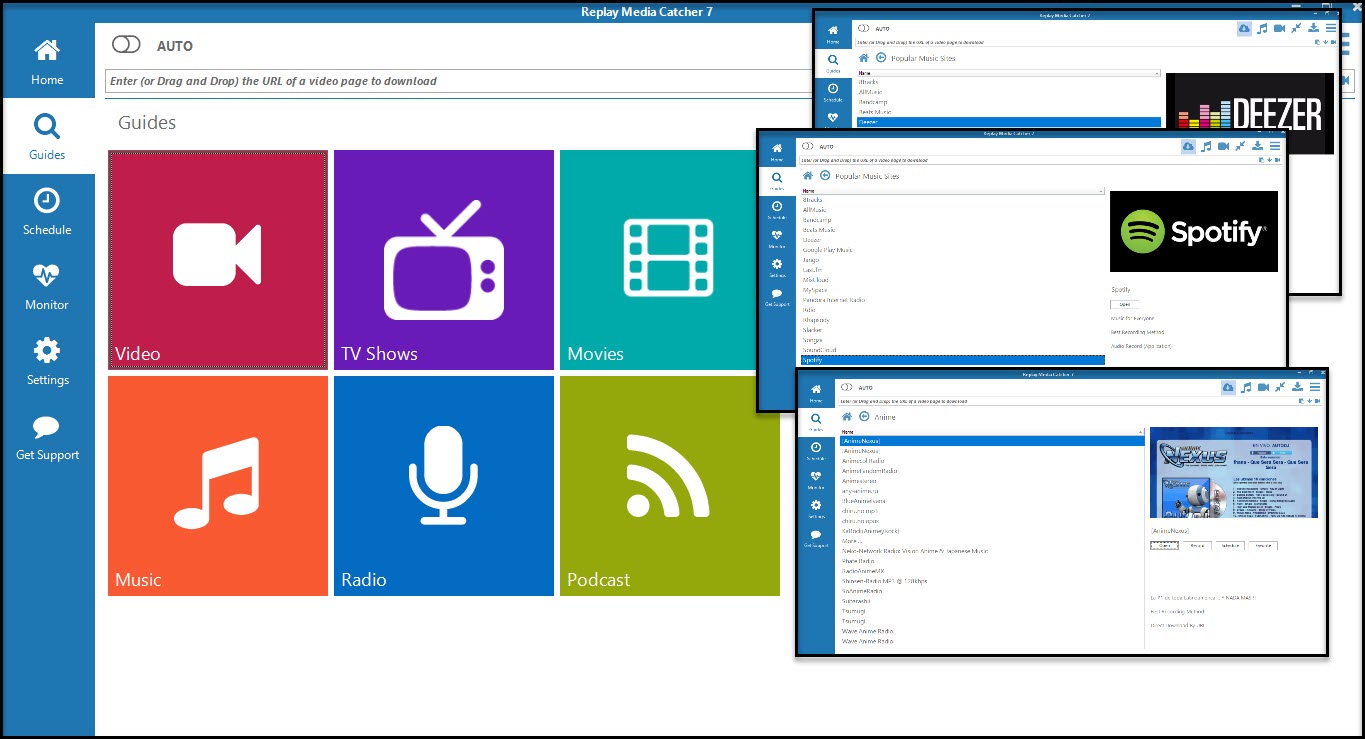Click video camera icon in the Spotify window
Viewport: 1365px width, 739px height.
(x=1223, y=146)
